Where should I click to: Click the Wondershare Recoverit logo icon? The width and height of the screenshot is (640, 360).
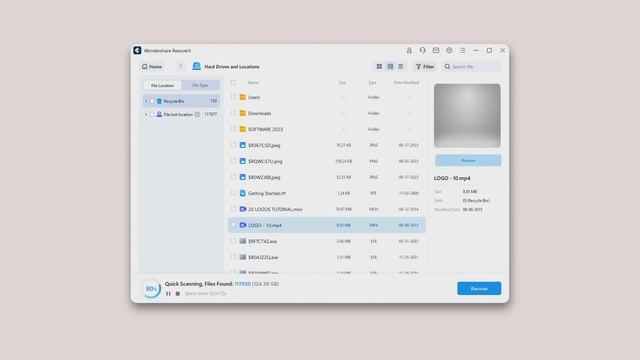tap(137, 50)
